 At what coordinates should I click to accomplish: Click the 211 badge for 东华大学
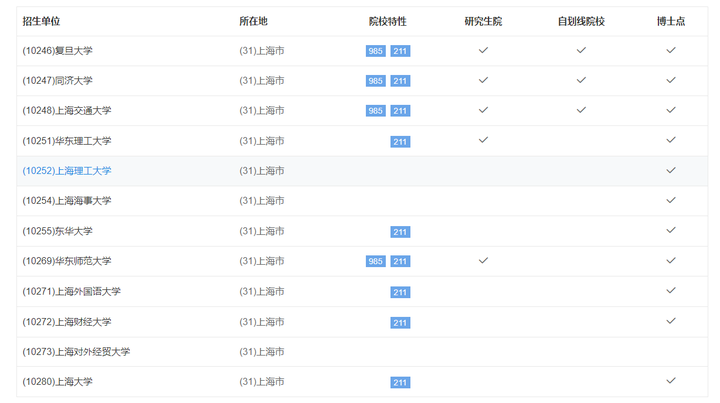pyautogui.click(x=400, y=232)
